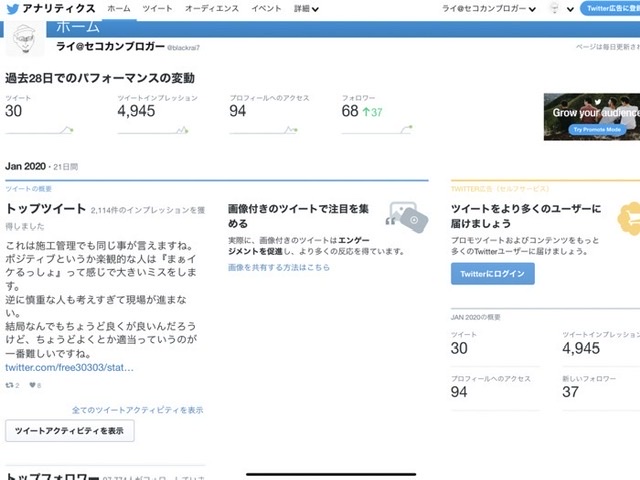Click the ツイートアクティビティを表示 button

[x=69, y=431]
